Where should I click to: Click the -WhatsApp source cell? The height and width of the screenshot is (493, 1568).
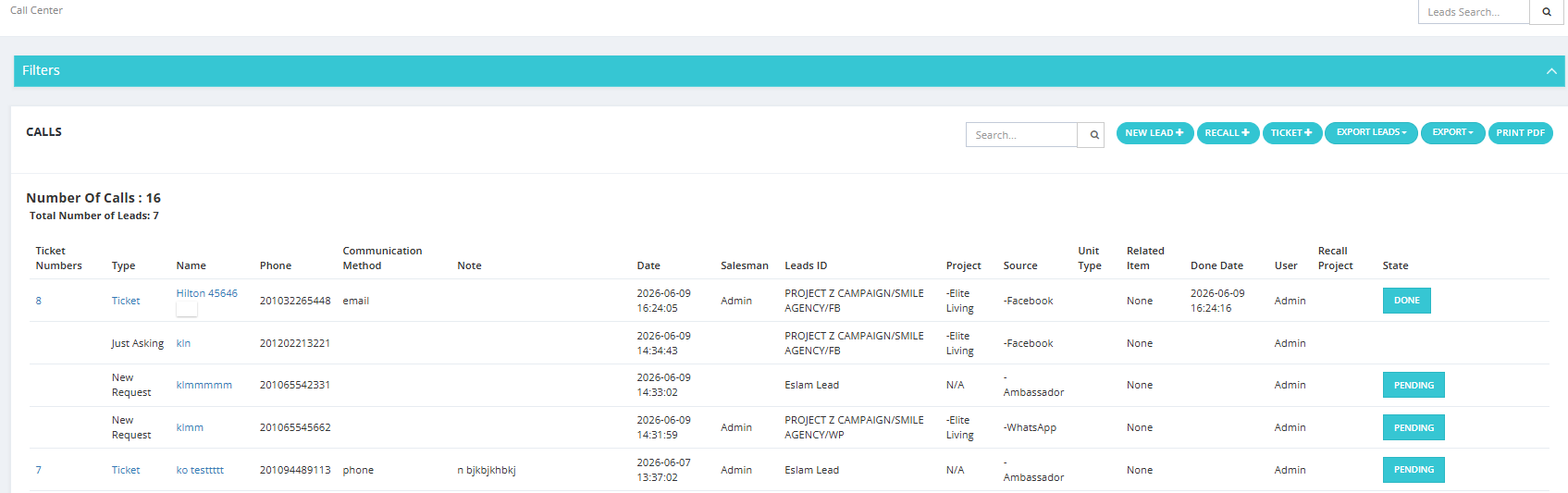(x=1030, y=427)
